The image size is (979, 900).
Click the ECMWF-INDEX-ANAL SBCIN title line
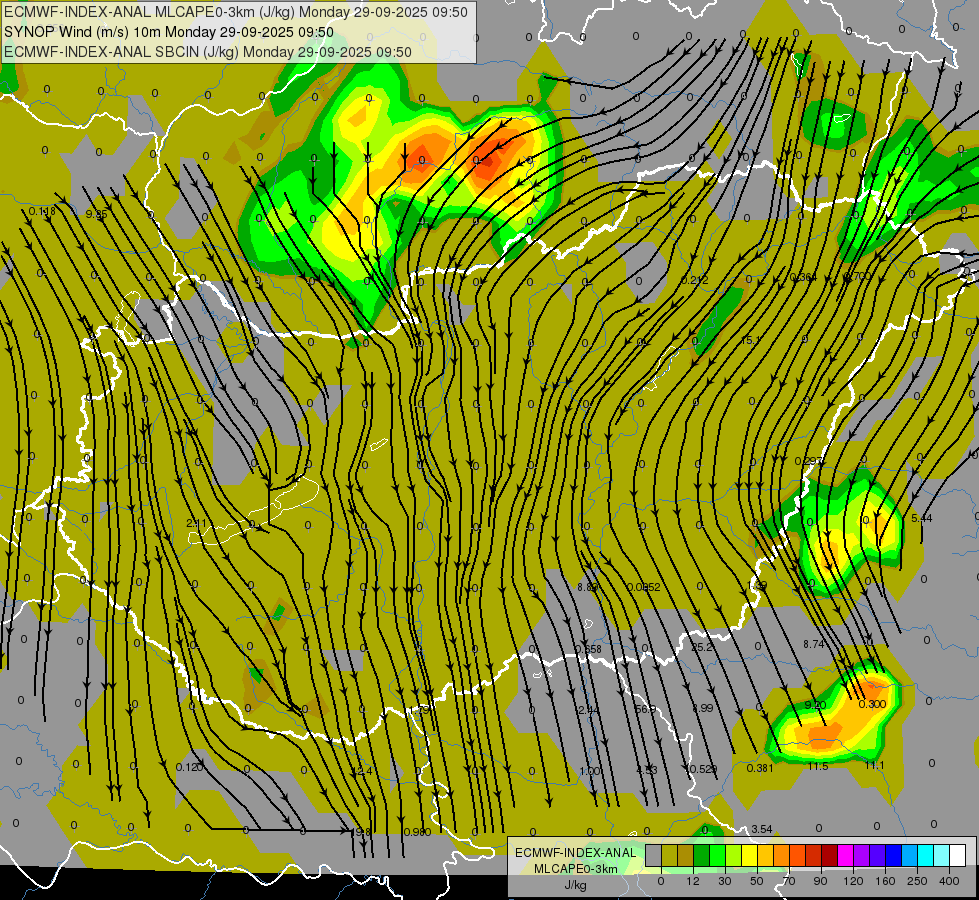pyautogui.click(x=207, y=52)
